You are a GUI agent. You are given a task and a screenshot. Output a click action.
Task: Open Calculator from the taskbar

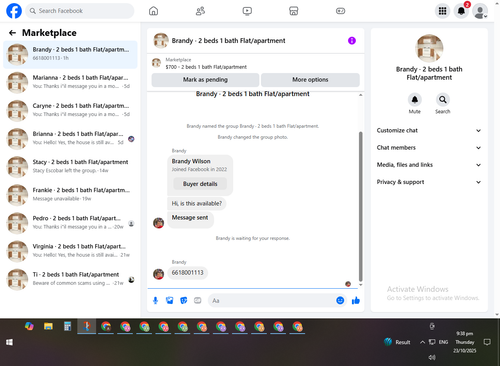[x=67, y=326]
